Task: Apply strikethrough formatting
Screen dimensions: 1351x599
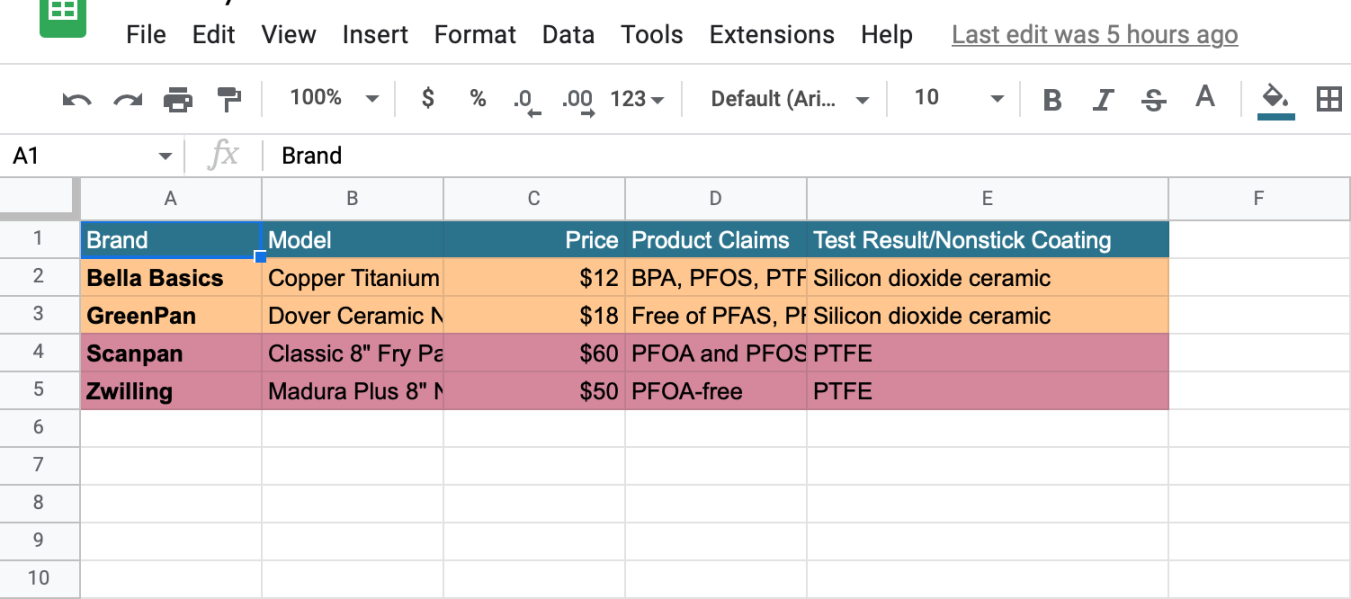Action: 1153,98
